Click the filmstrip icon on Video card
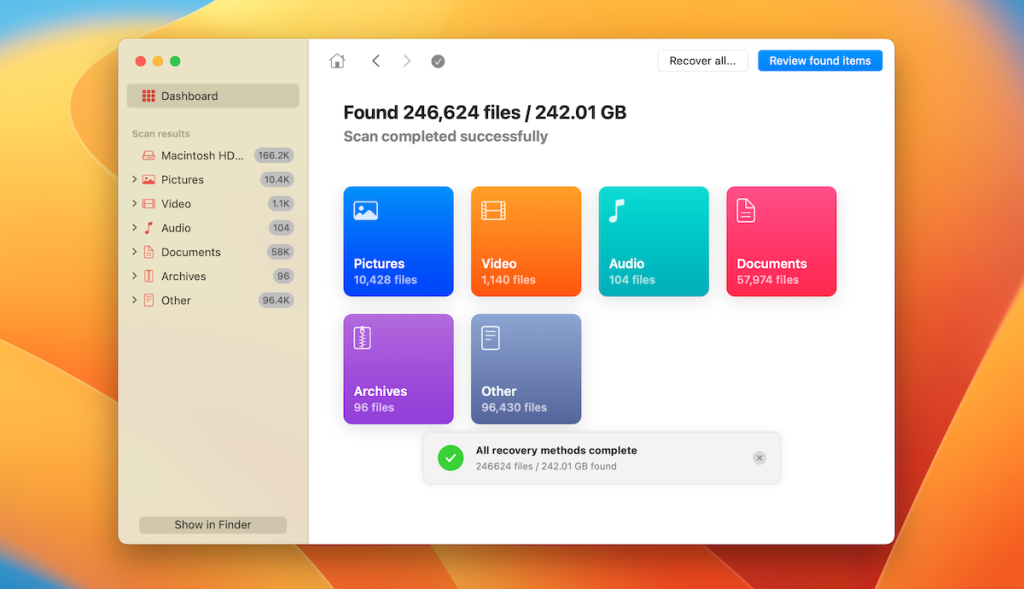 click(493, 210)
